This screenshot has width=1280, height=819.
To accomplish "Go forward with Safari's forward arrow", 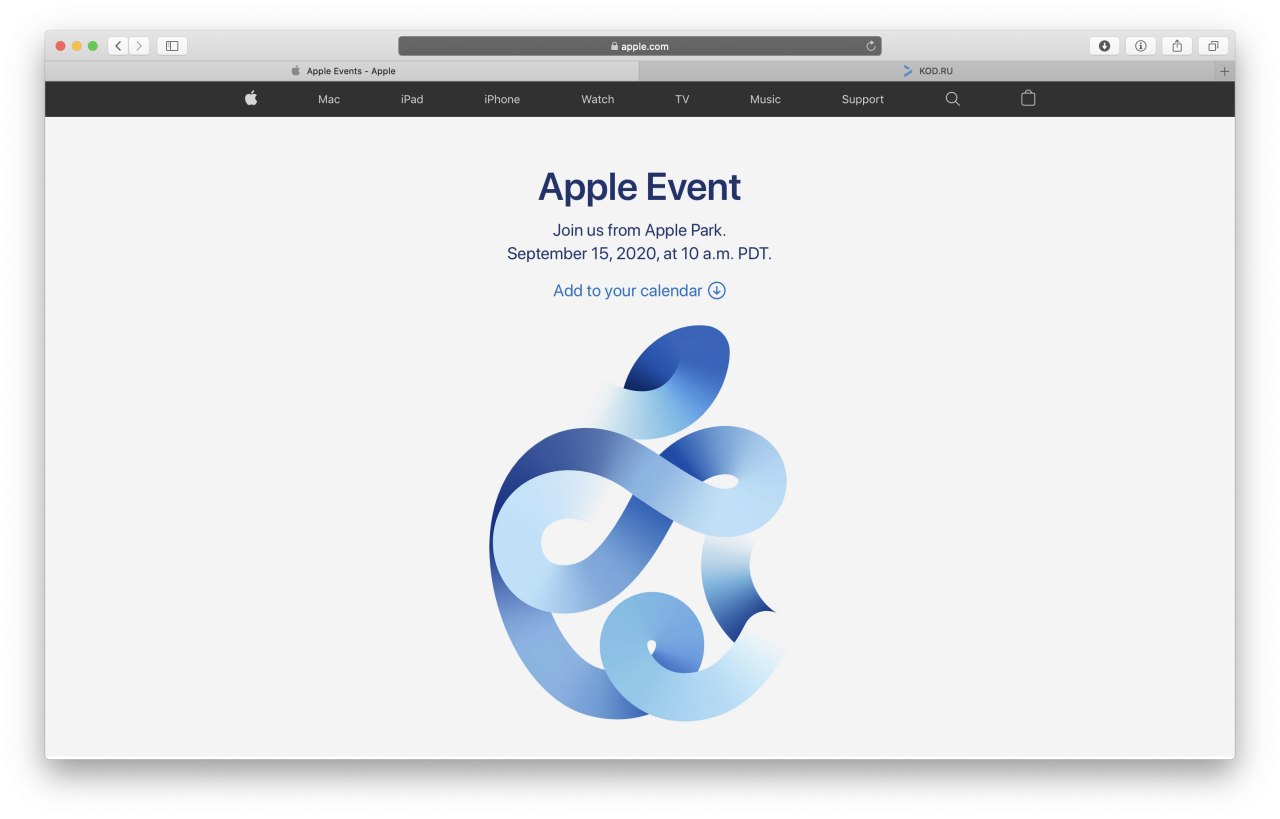I will 139,46.
